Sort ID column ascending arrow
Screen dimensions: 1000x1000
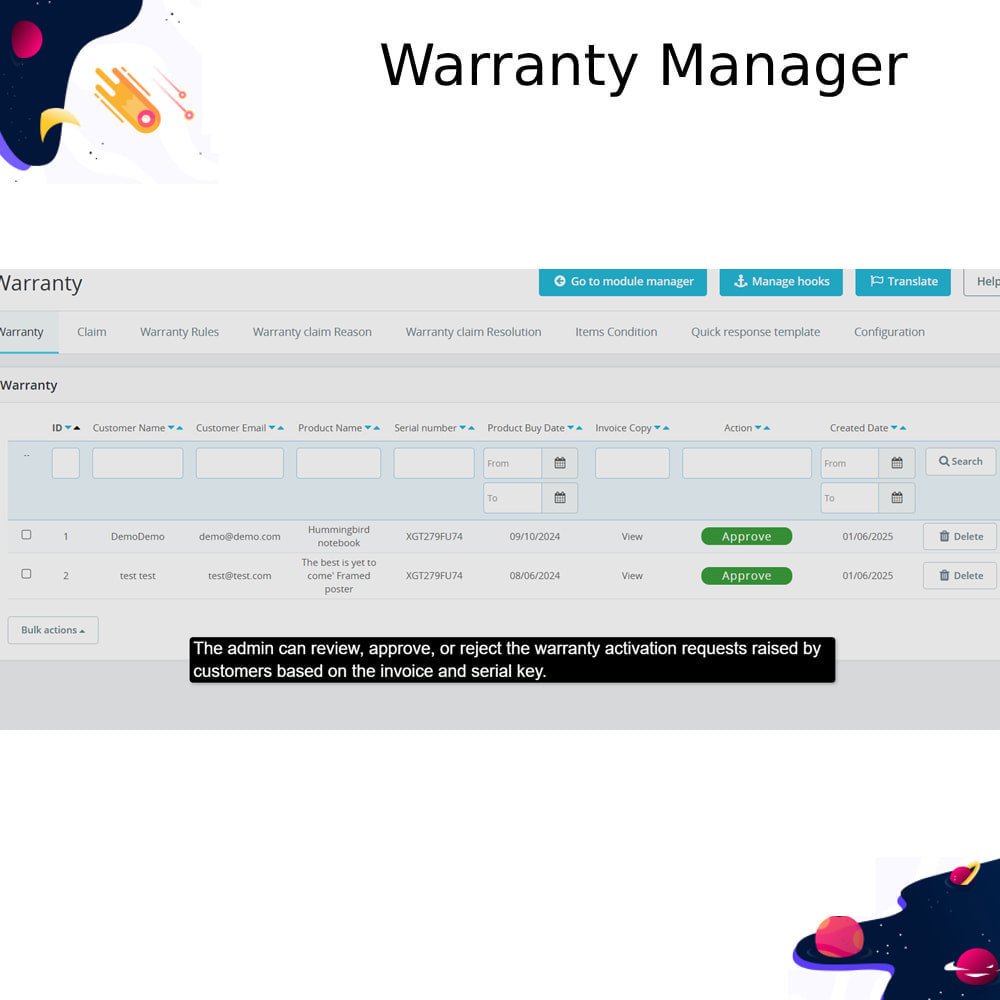(77, 428)
